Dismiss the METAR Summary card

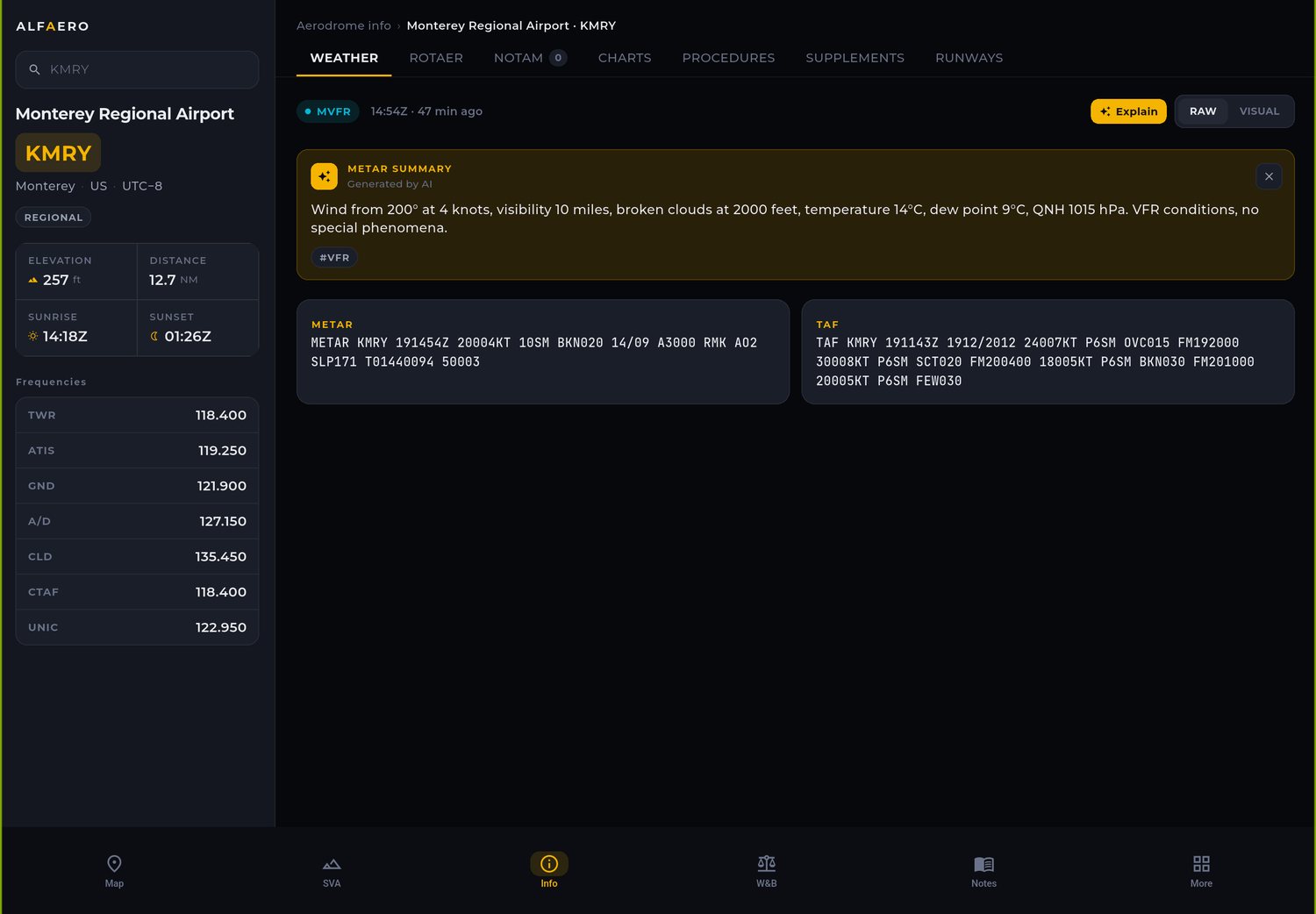coord(1269,176)
